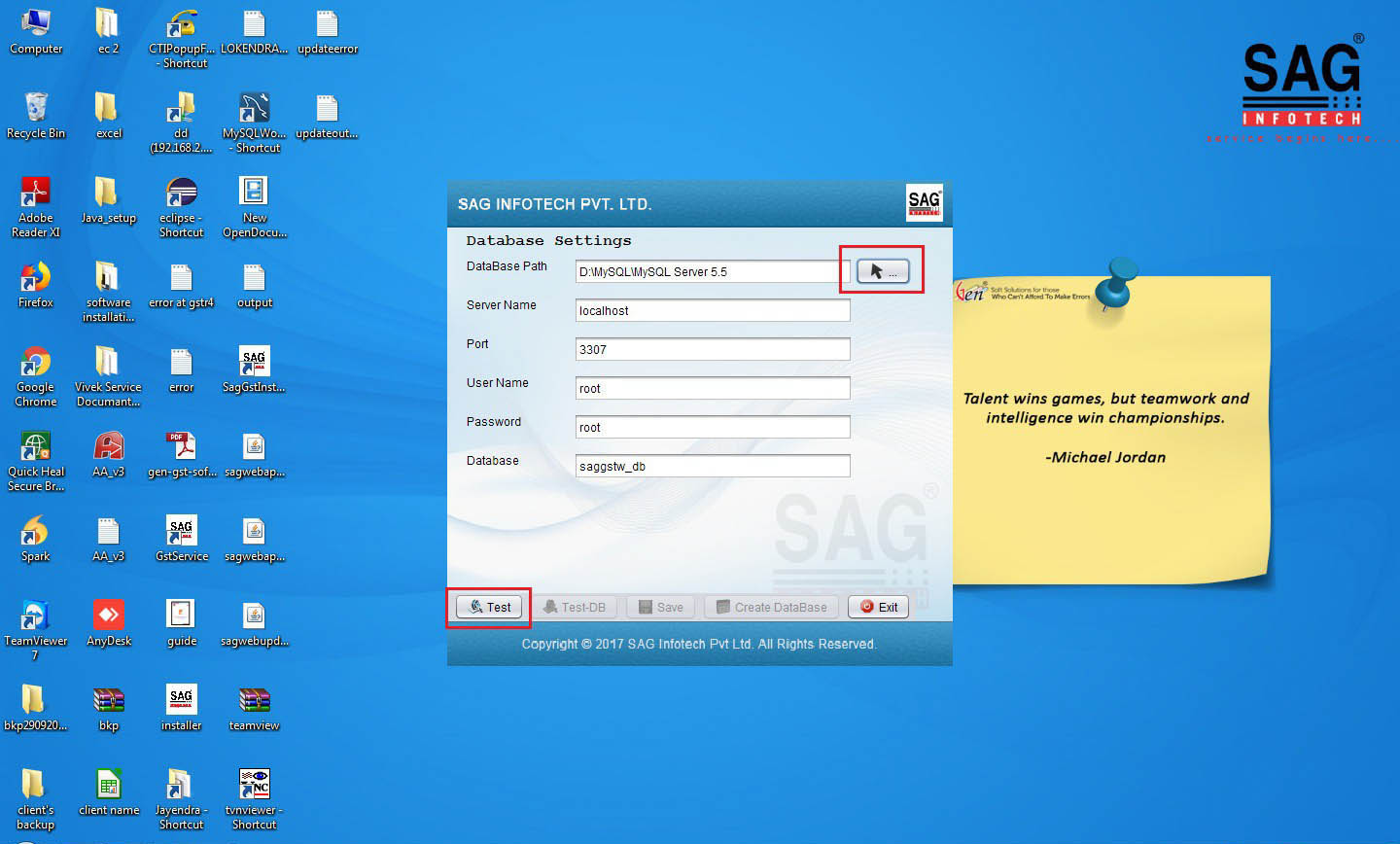Click the DataBase Path text field
Image resolution: width=1400 pixels, height=844 pixels.
707,271
